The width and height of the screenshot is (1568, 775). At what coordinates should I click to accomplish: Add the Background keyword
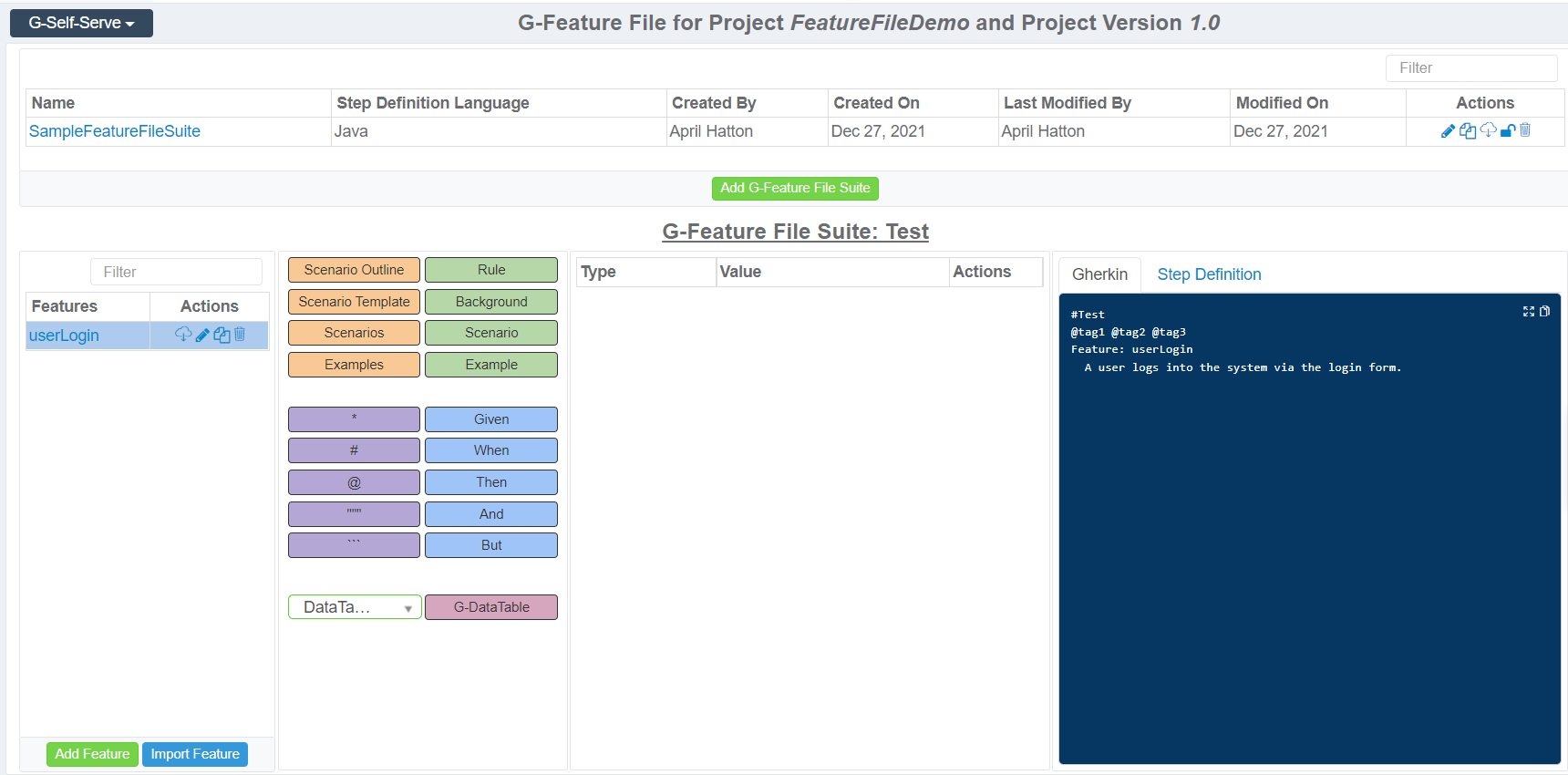(491, 302)
